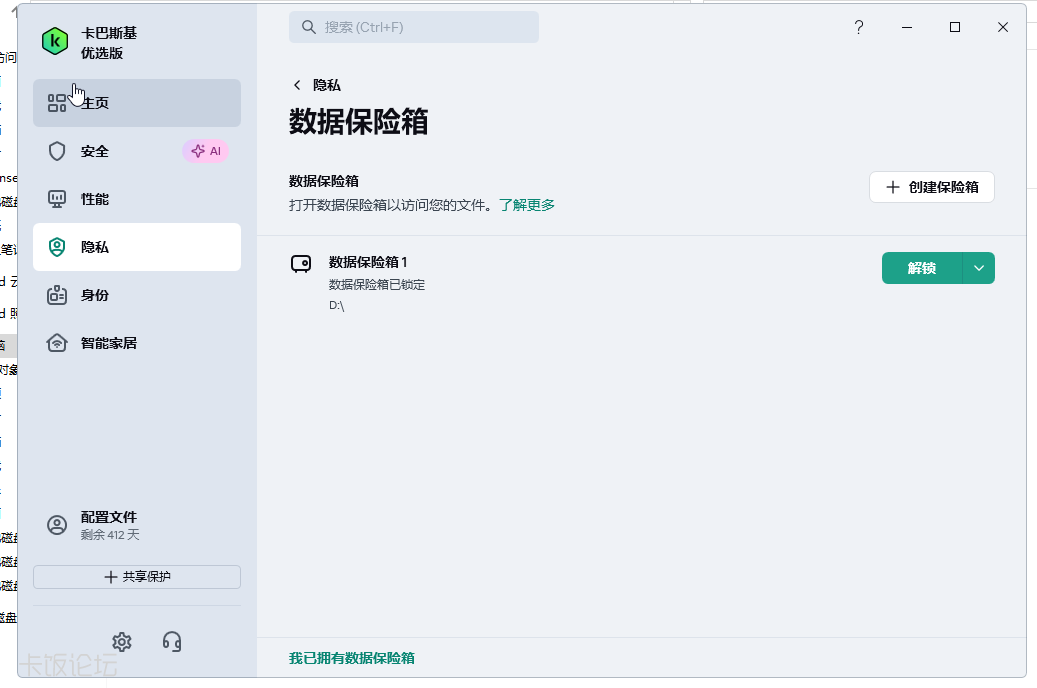Go back using the arrow before 隐私
Screen dimensions: 1037x688
pyautogui.click(x=297, y=85)
